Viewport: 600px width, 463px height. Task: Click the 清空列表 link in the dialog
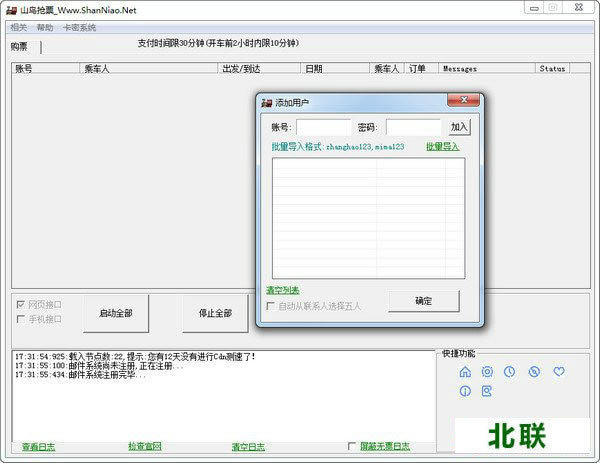(x=282, y=290)
